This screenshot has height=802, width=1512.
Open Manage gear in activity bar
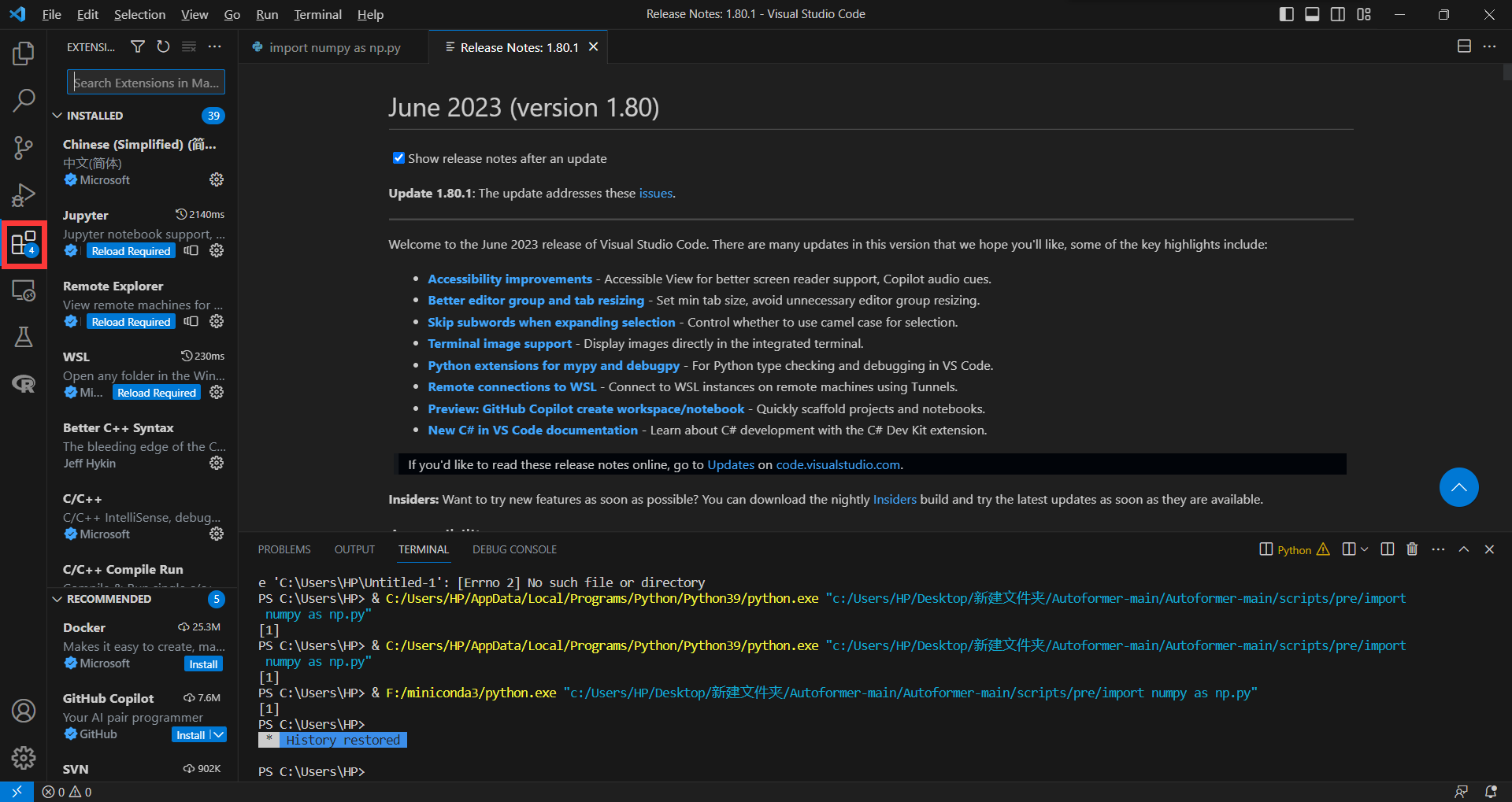coord(24,757)
